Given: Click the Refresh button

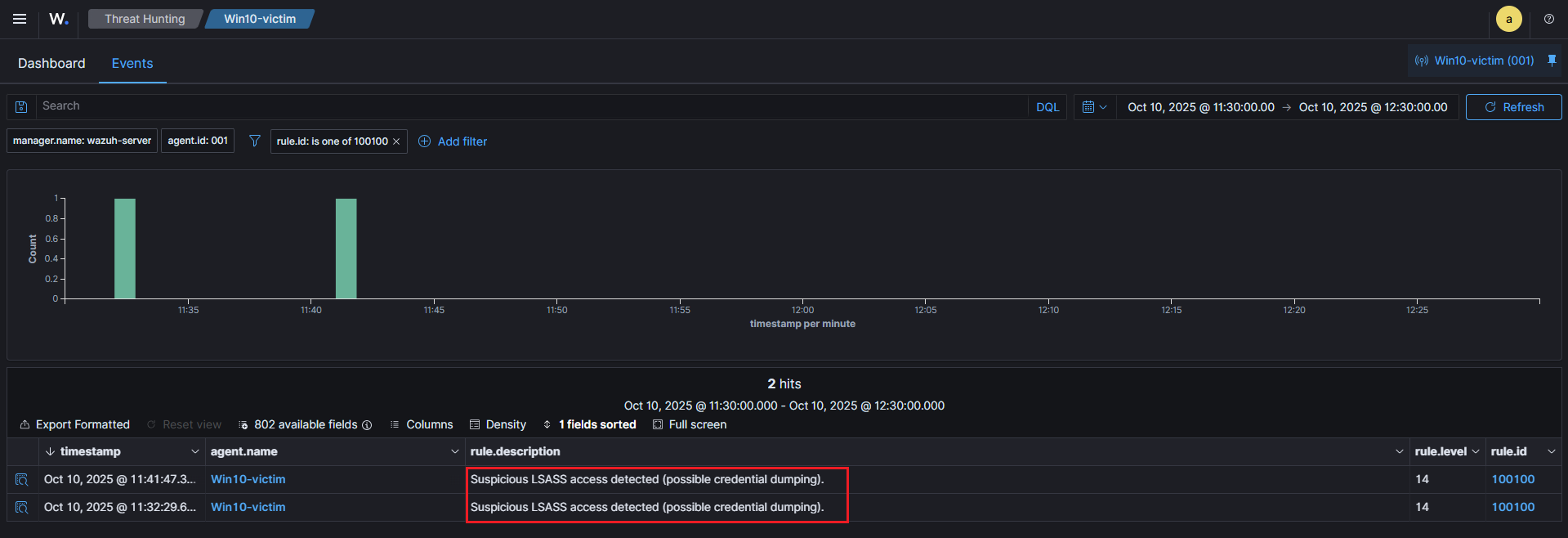Looking at the screenshot, I should (1513, 107).
